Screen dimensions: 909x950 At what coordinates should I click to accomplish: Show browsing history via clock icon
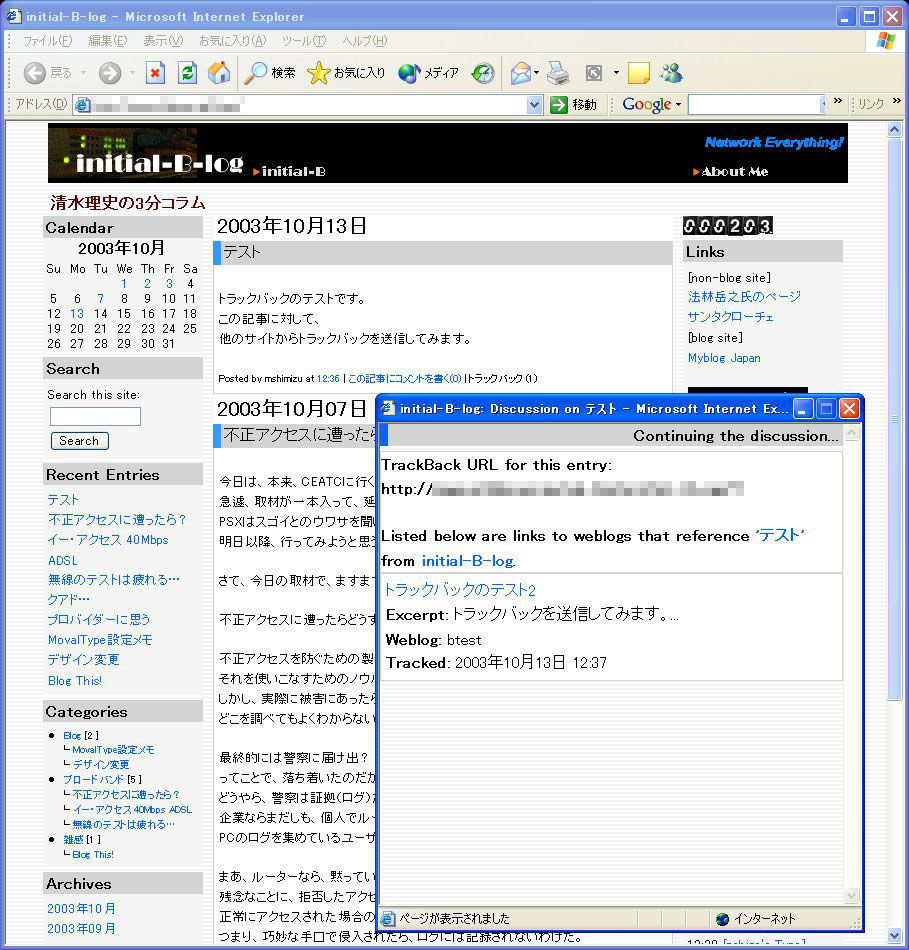coord(483,73)
